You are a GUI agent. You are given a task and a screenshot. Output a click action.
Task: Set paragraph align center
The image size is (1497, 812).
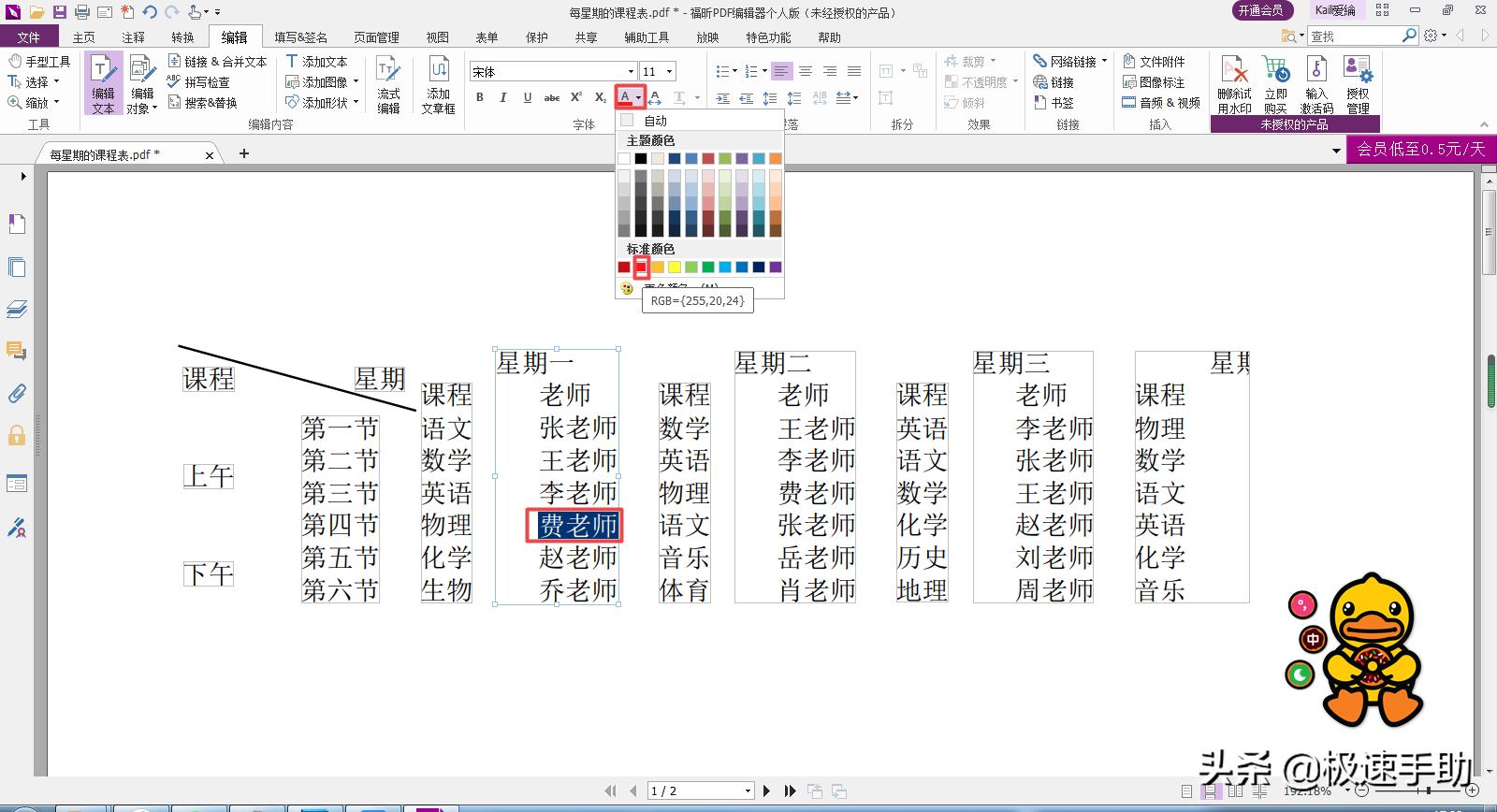point(806,71)
